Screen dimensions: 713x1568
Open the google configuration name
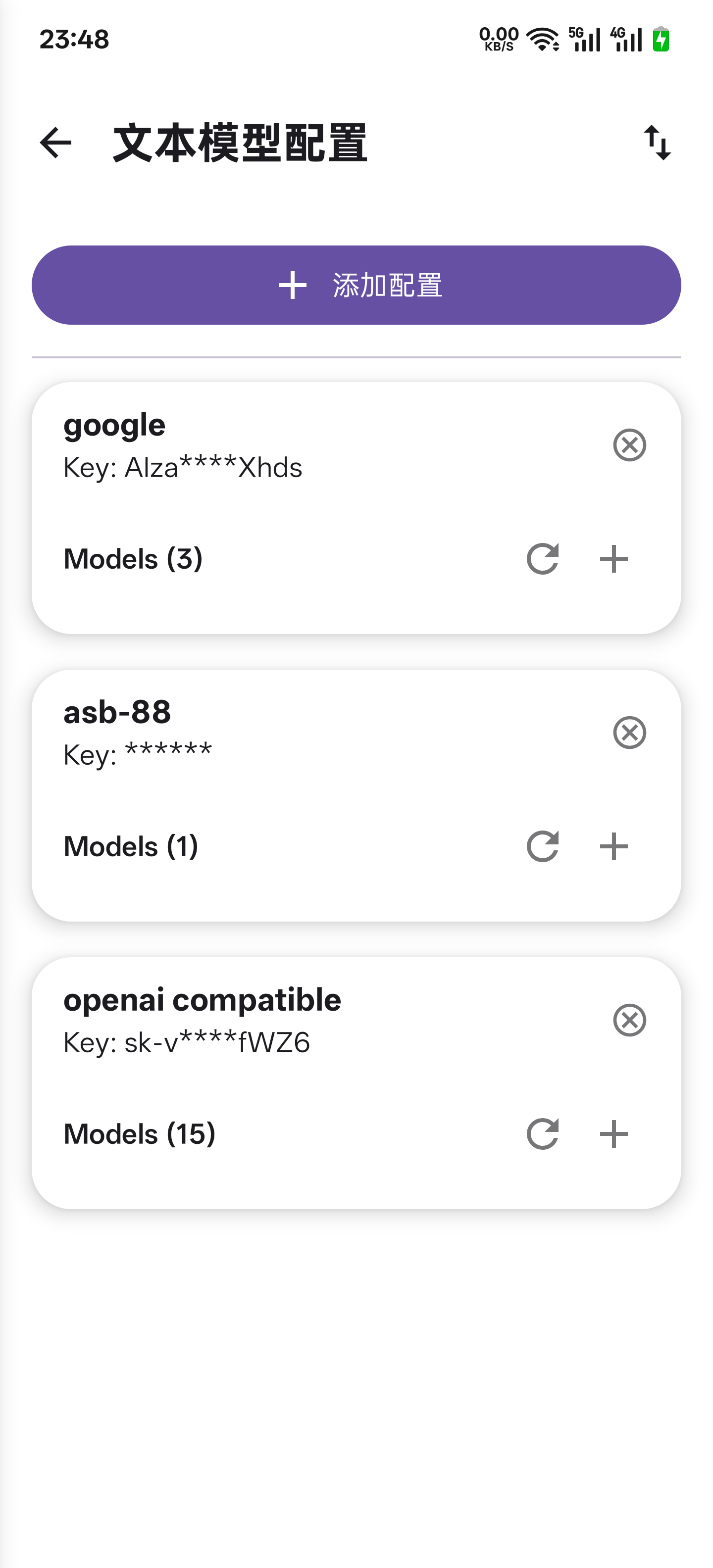[114, 424]
